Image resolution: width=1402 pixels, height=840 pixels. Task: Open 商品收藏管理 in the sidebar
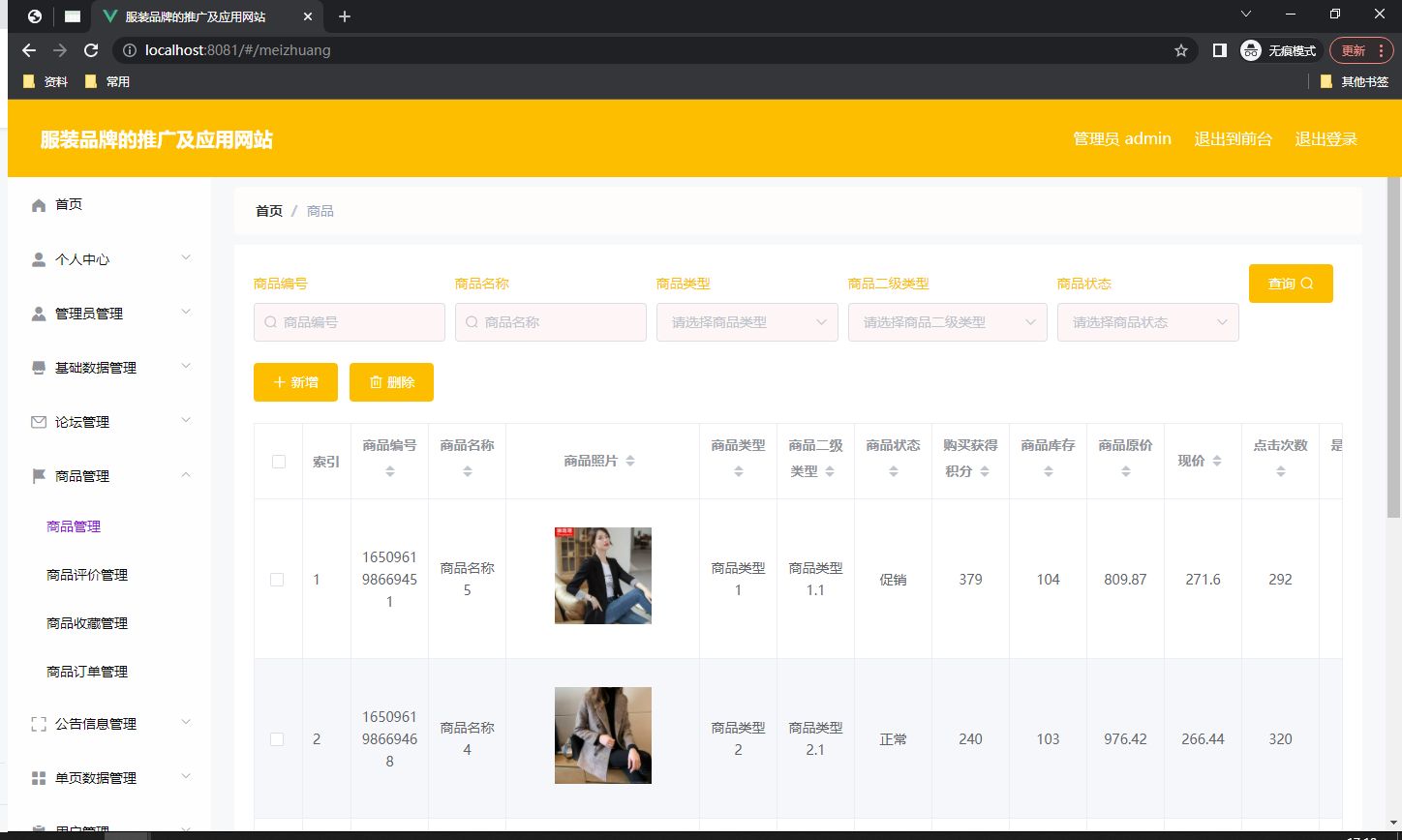click(x=87, y=623)
